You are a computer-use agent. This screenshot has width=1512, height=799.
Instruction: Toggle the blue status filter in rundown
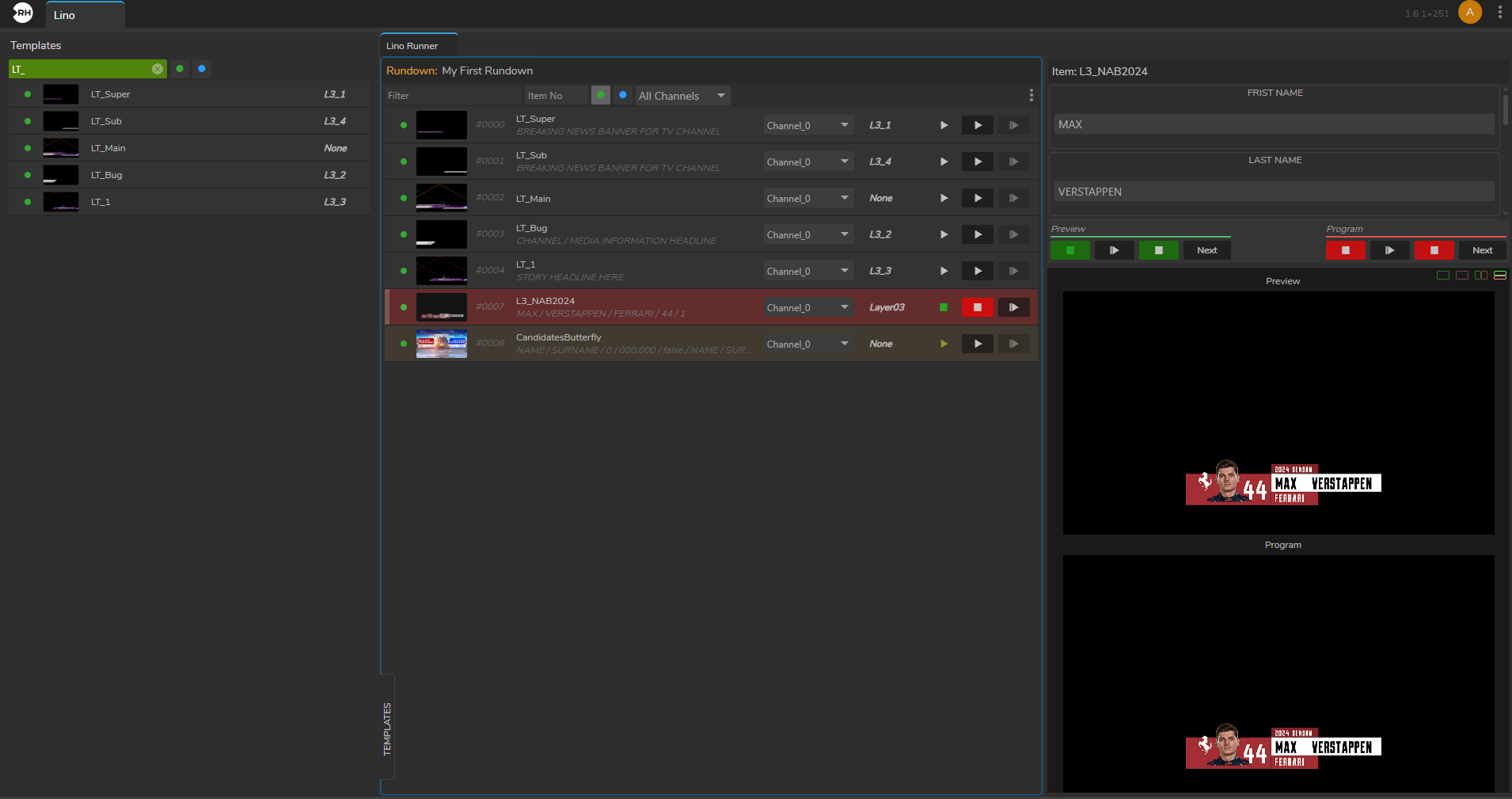click(x=623, y=95)
